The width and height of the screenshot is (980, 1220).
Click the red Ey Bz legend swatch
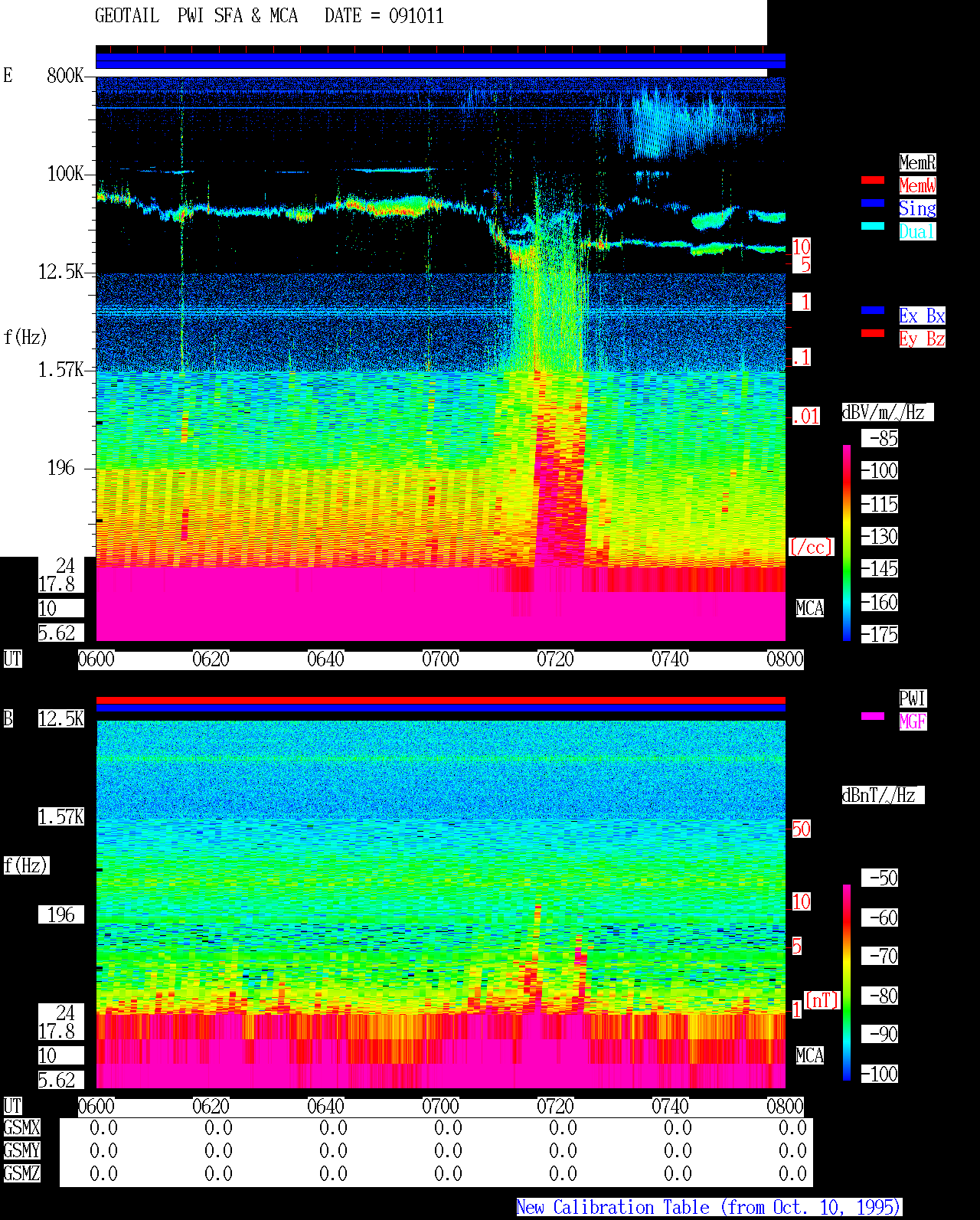tap(873, 333)
